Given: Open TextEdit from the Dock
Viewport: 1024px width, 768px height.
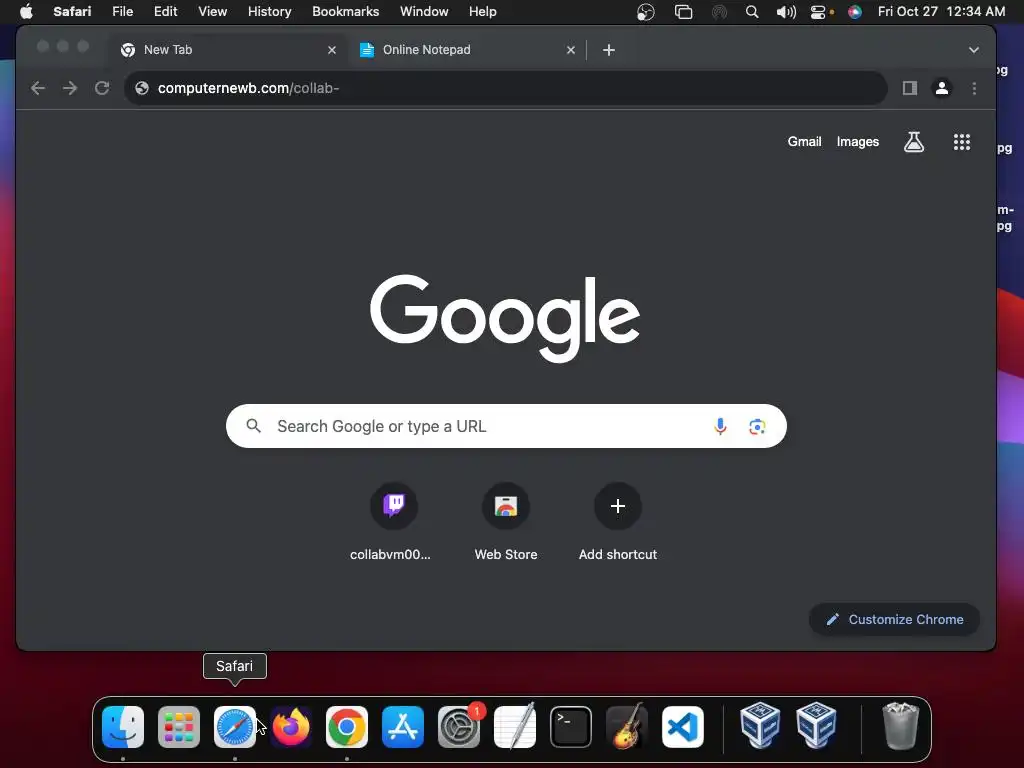Looking at the screenshot, I should click(515, 727).
